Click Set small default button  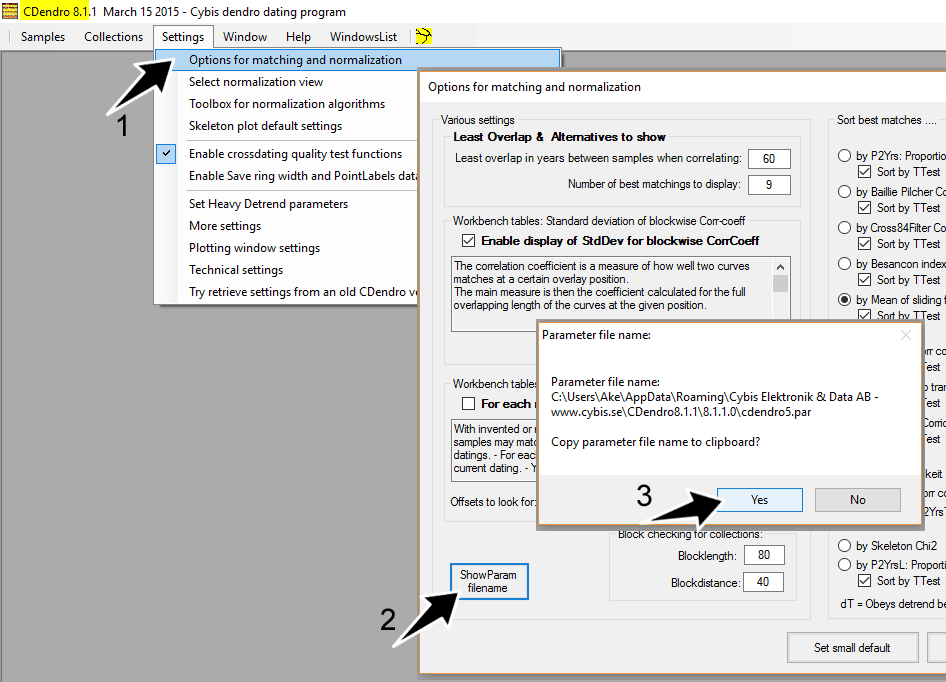[852, 648]
